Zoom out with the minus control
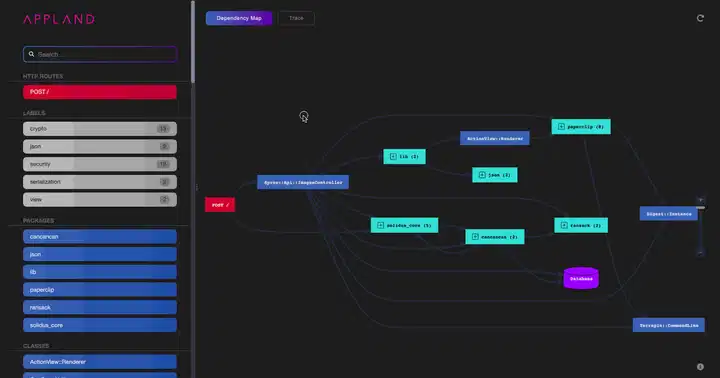This screenshot has width=720, height=378. (700, 253)
